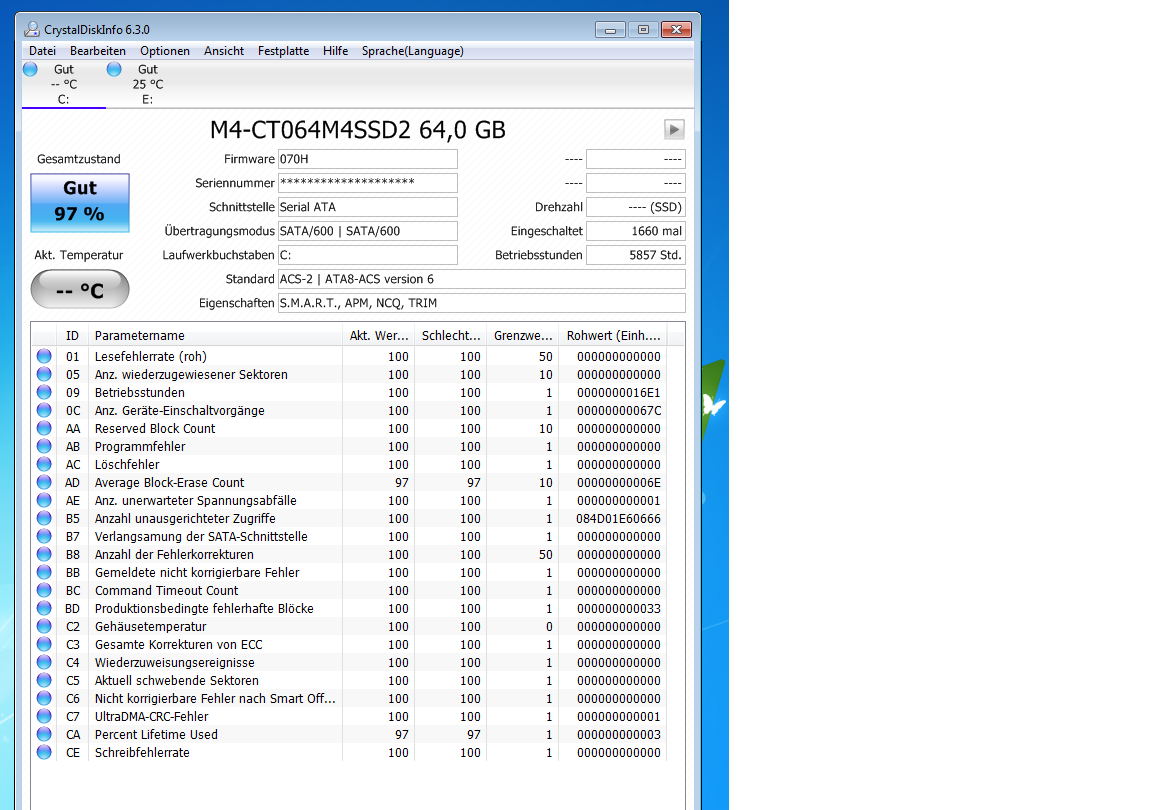Viewport: 1152px width, 810px height.
Task: Click status icon of row BB
Action: (44, 573)
